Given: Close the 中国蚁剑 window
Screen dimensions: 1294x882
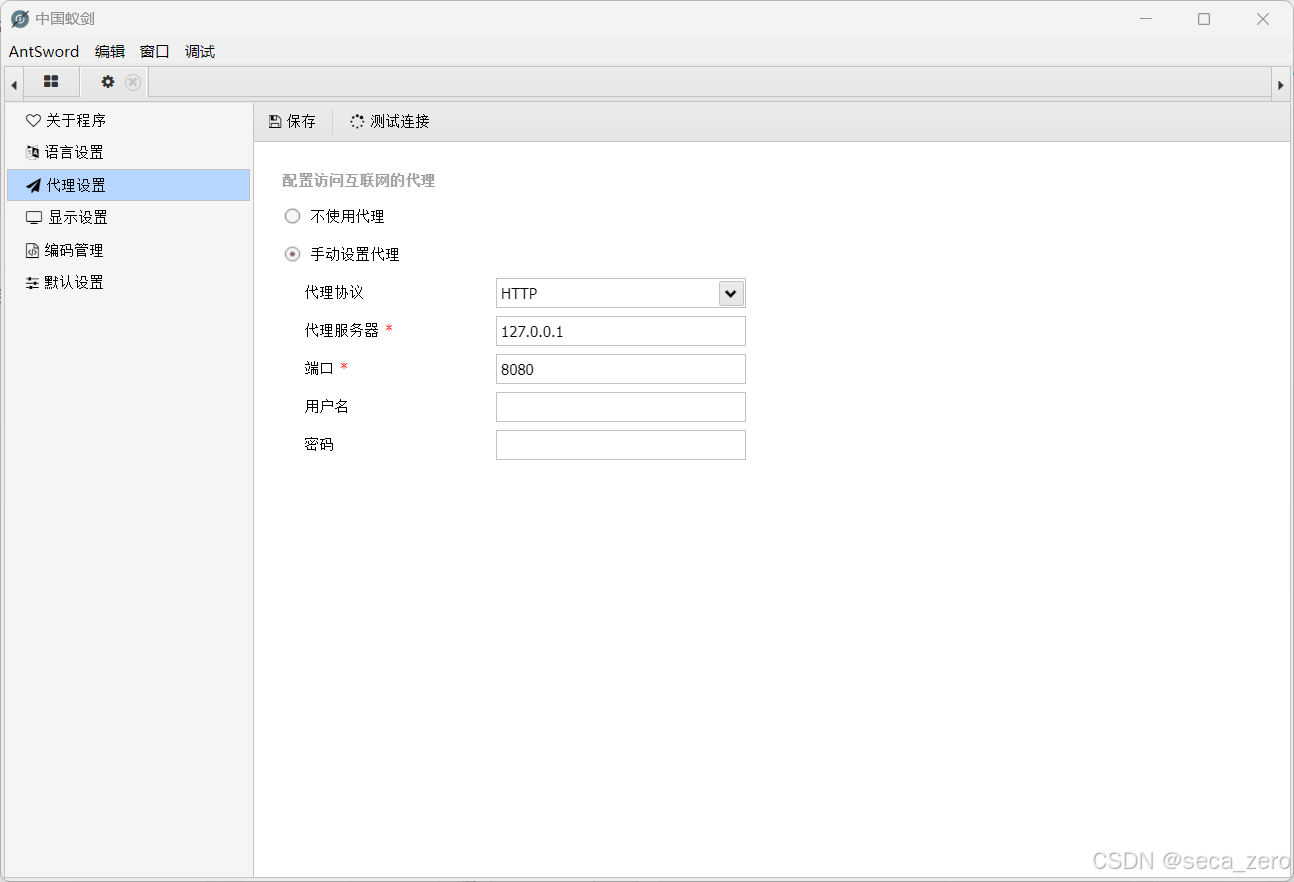Looking at the screenshot, I should click(1263, 19).
